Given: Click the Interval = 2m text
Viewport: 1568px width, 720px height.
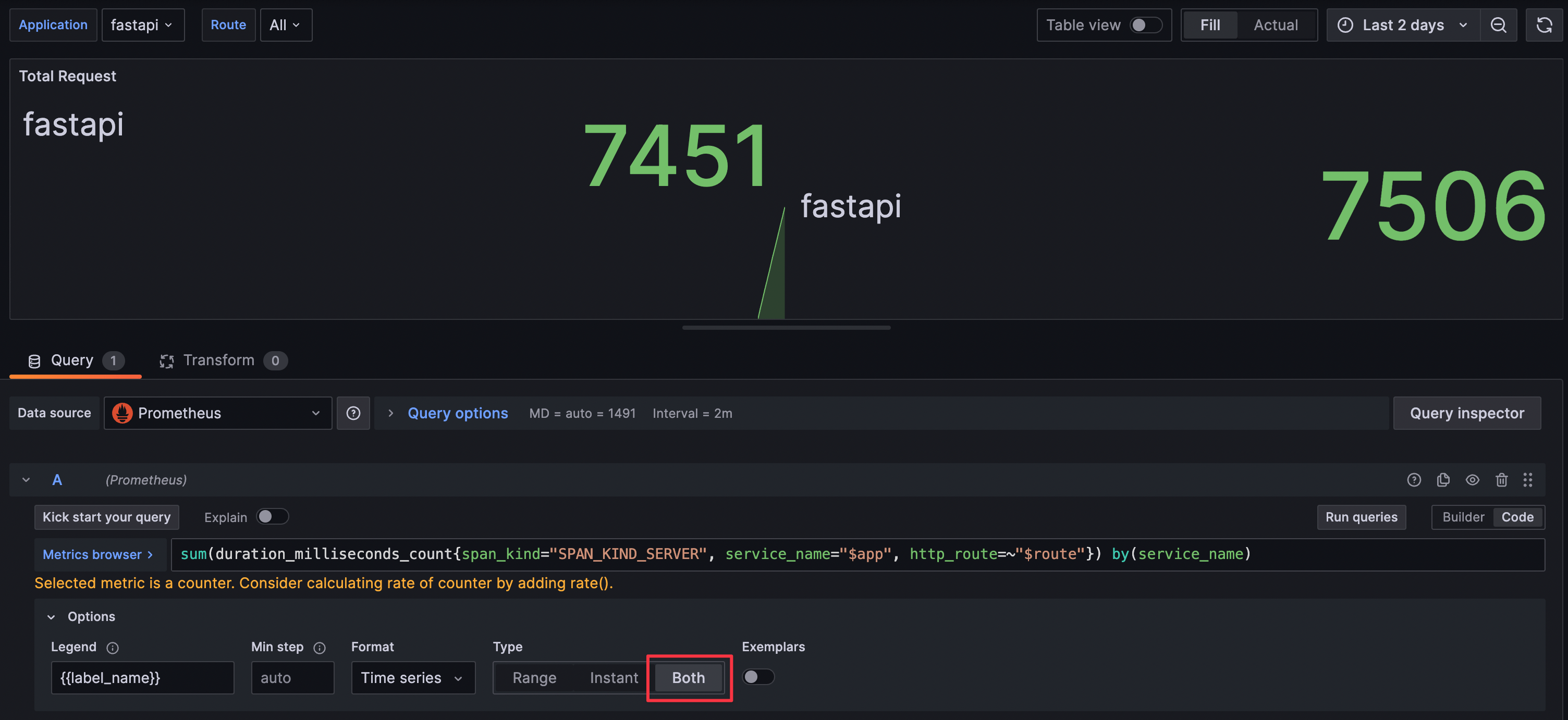Looking at the screenshot, I should pyautogui.click(x=692, y=414).
